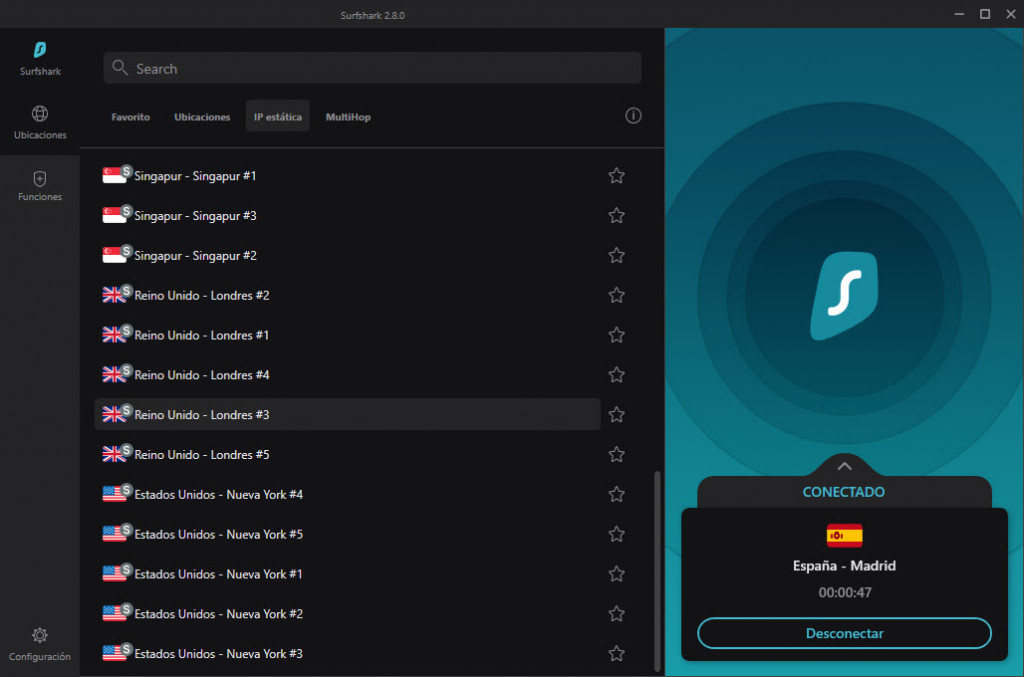Switch to Ubicaciones tab
This screenshot has height=677, width=1024.
point(202,117)
